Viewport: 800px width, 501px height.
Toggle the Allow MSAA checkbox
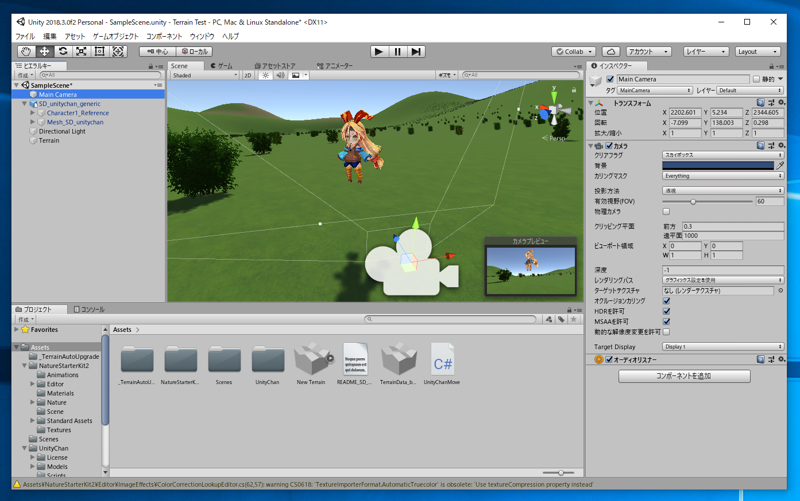[x=666, y=321]
